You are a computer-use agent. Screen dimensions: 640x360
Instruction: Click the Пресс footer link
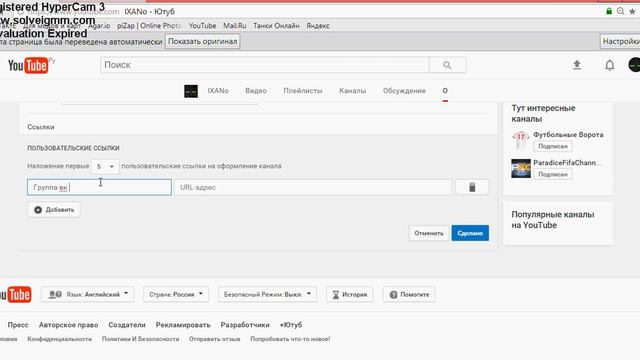18,325
